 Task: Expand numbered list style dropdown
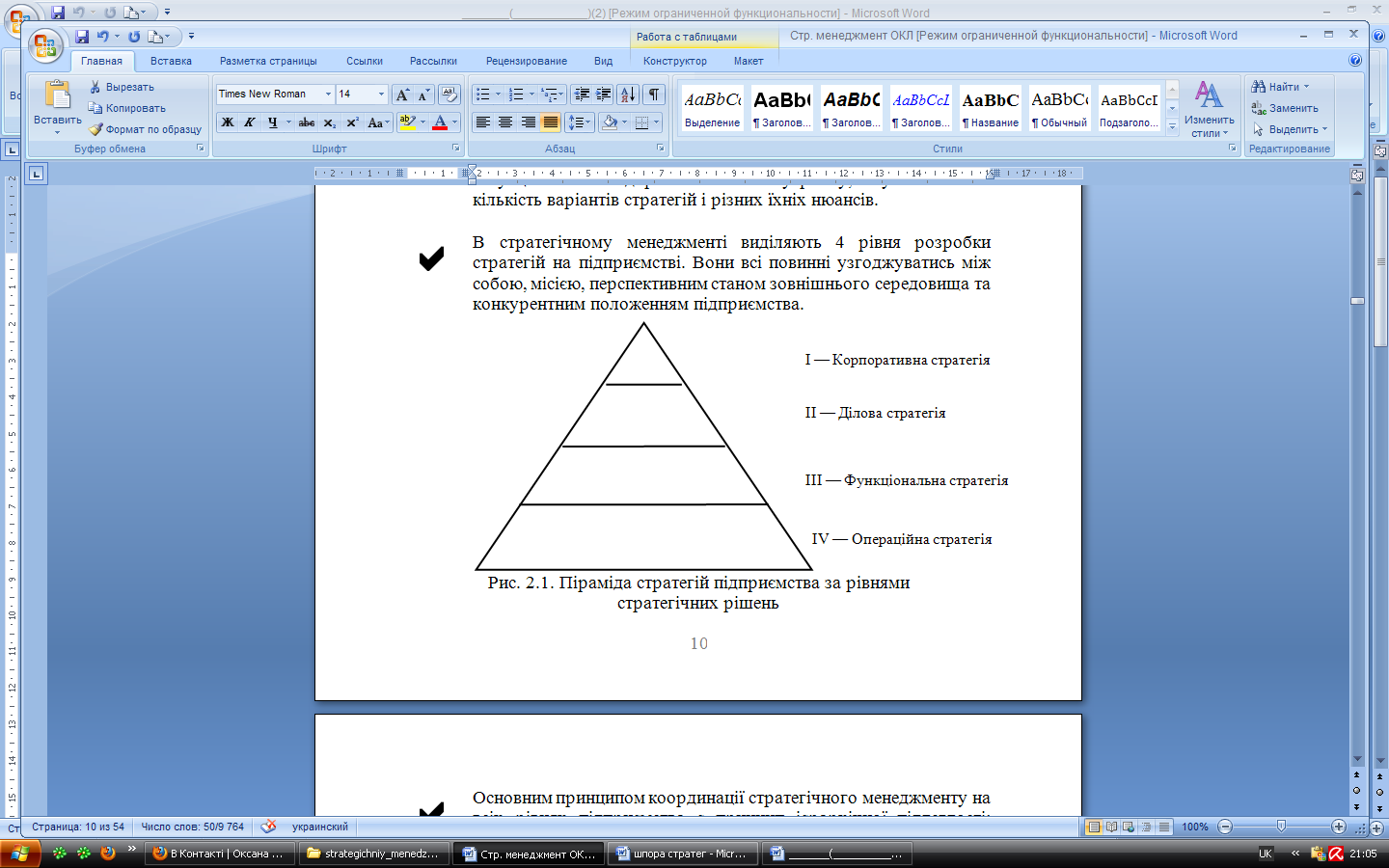click(531, 95)
